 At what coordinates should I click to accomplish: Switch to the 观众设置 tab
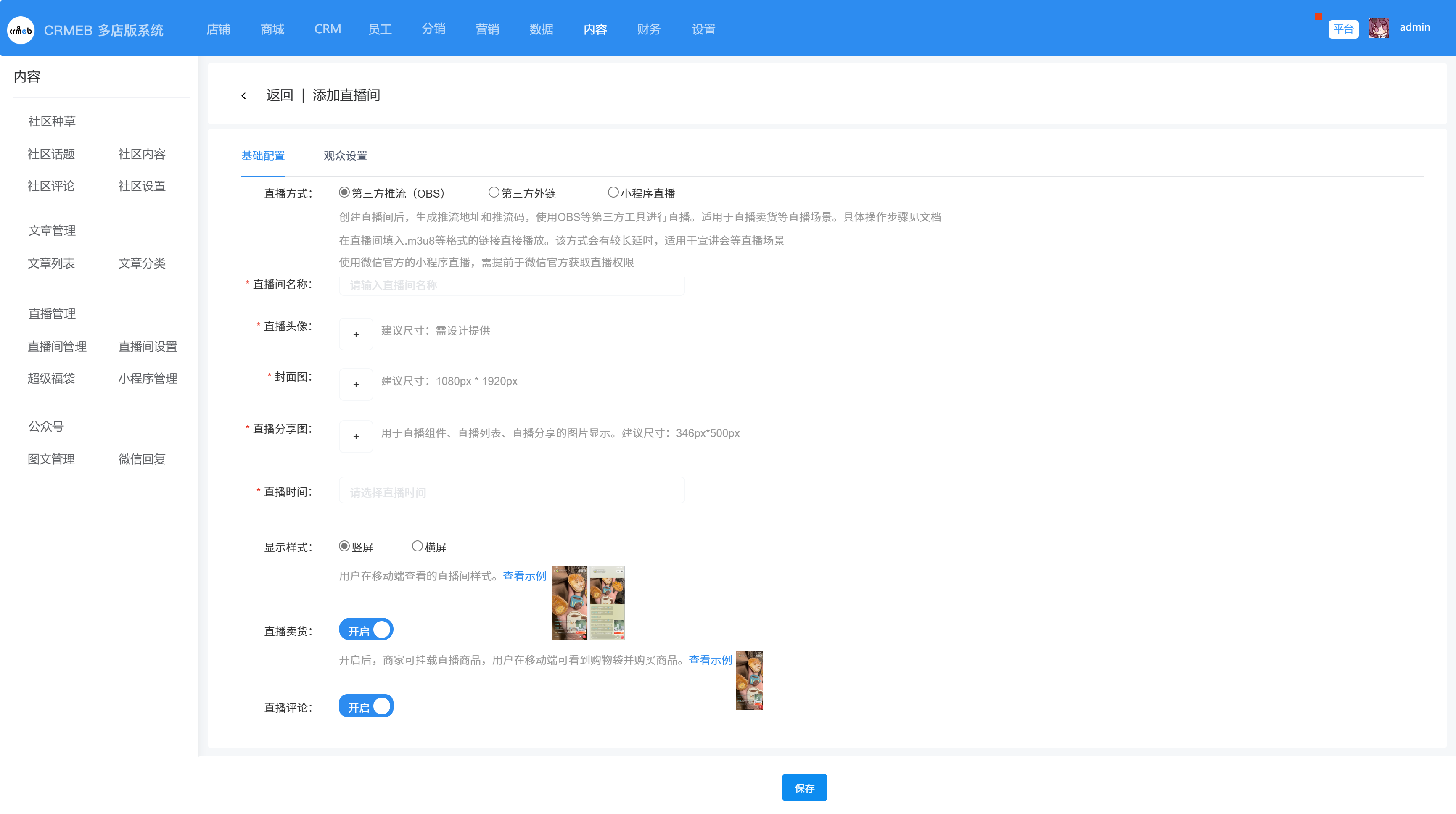(x=345, y=156)
